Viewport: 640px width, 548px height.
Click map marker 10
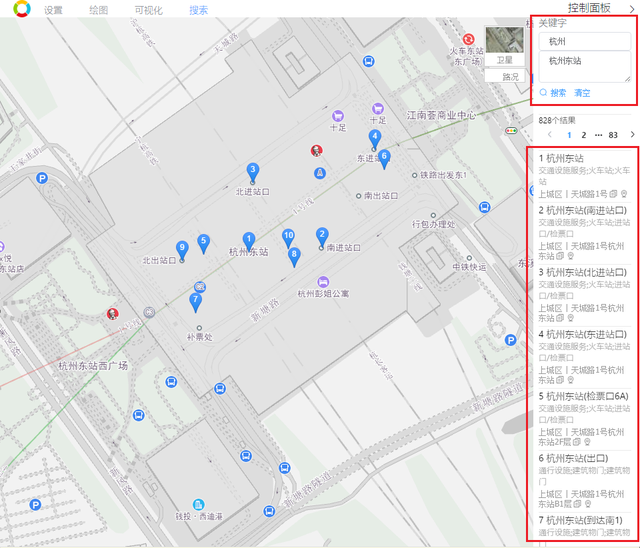pos(289,237)
